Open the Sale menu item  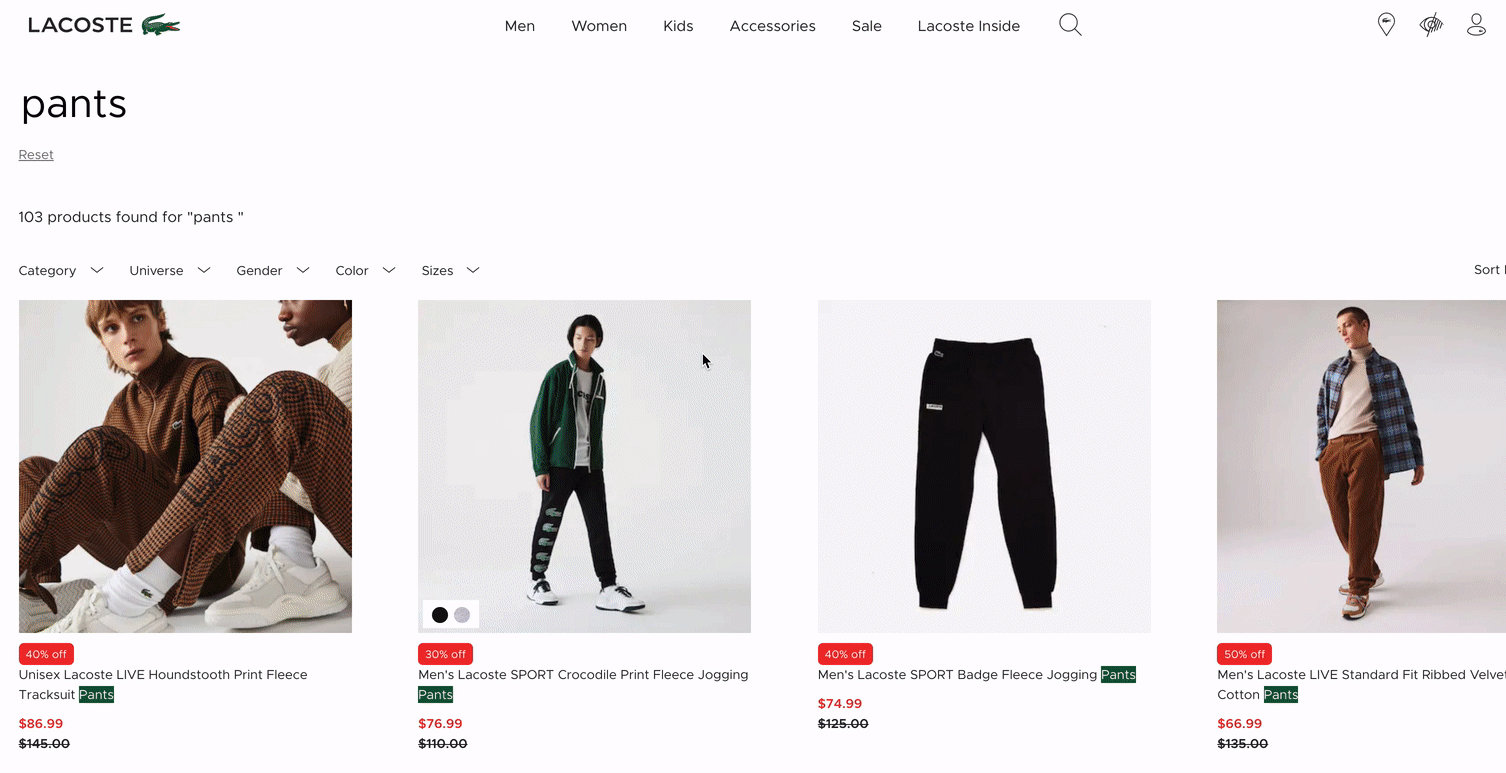tap(867, 26)
